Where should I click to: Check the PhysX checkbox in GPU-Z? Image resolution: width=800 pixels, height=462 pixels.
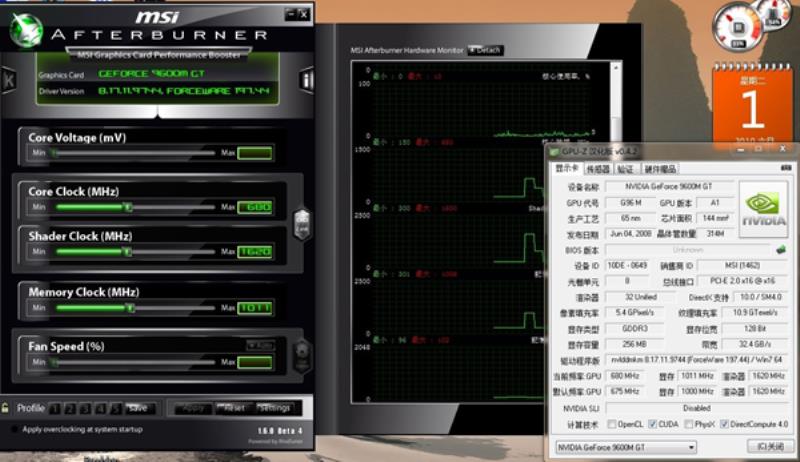point(688,424)
